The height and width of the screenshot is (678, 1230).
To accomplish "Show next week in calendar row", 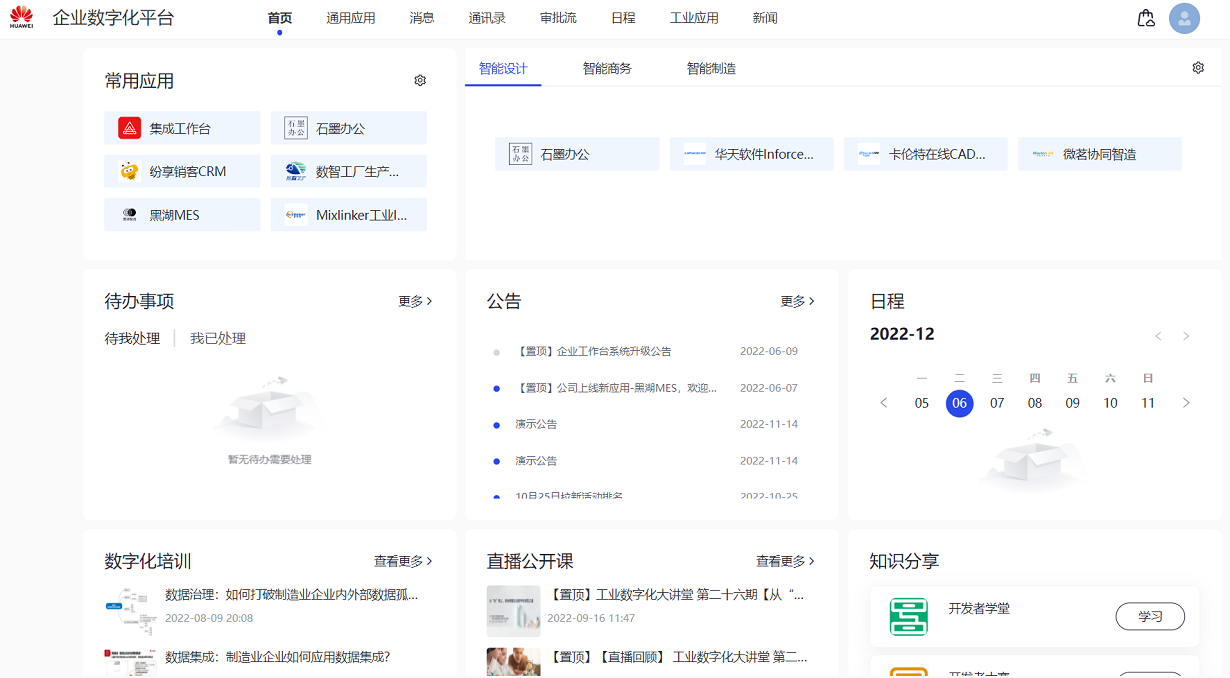I will click(x=1186, y=403).
